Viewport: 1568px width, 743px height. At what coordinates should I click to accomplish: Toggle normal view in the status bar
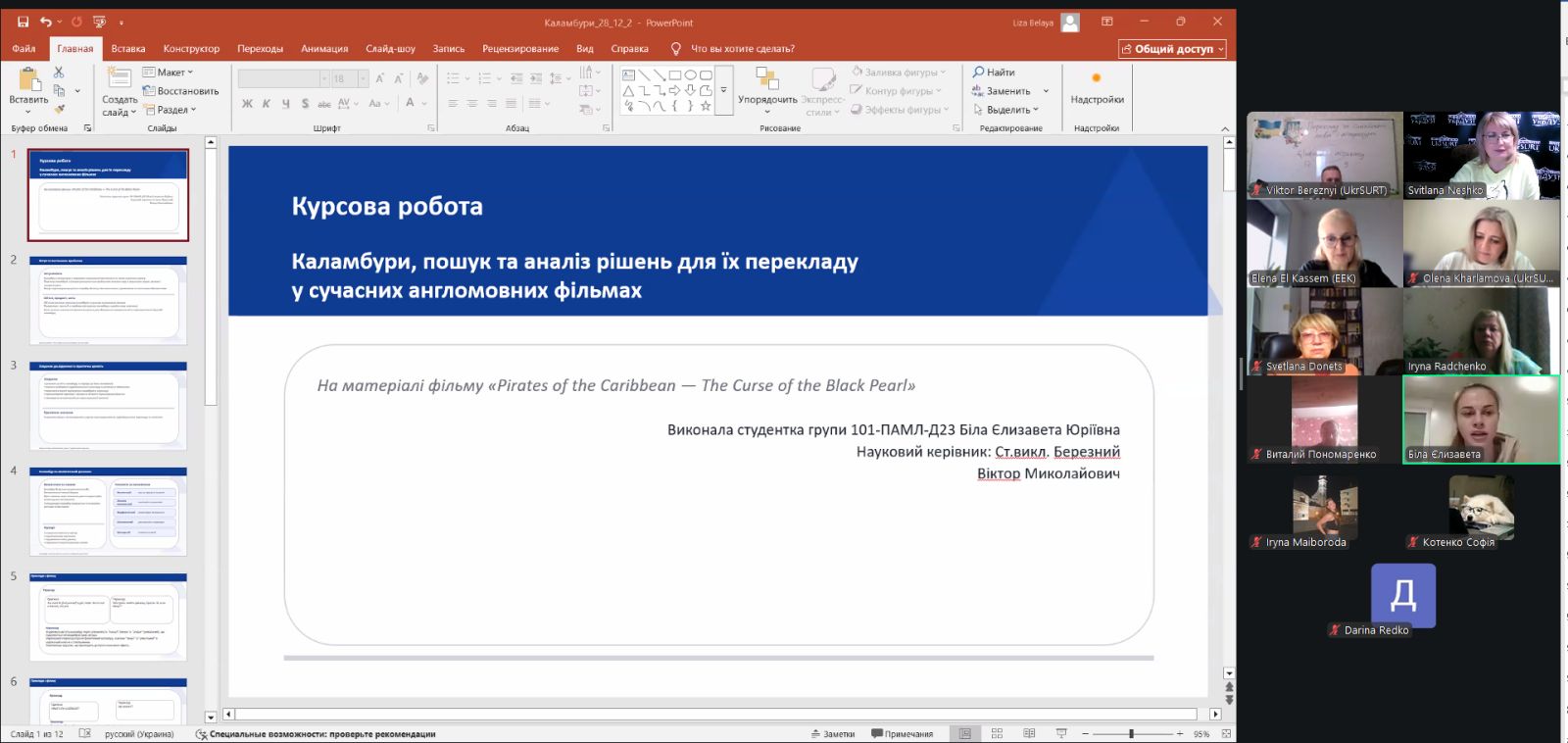tap(965, 733)
